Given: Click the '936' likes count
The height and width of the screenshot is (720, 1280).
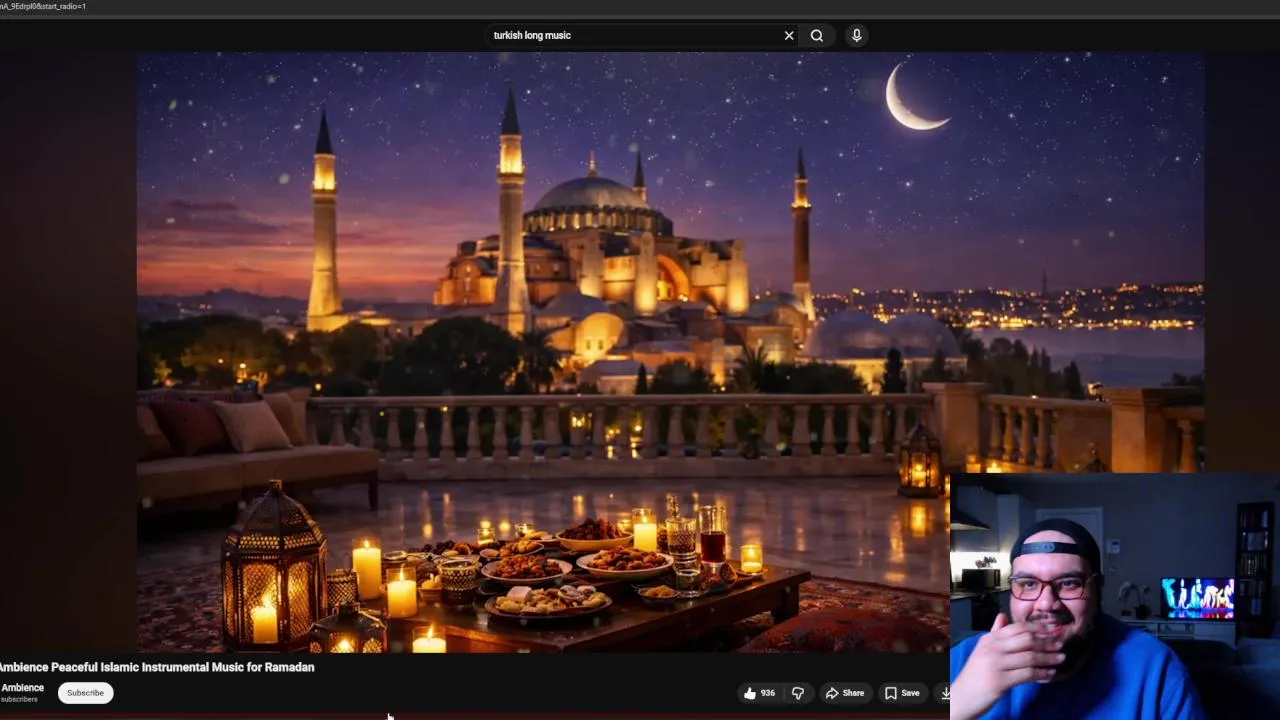Looking at the screenshot, I should (x=768, y=693).
